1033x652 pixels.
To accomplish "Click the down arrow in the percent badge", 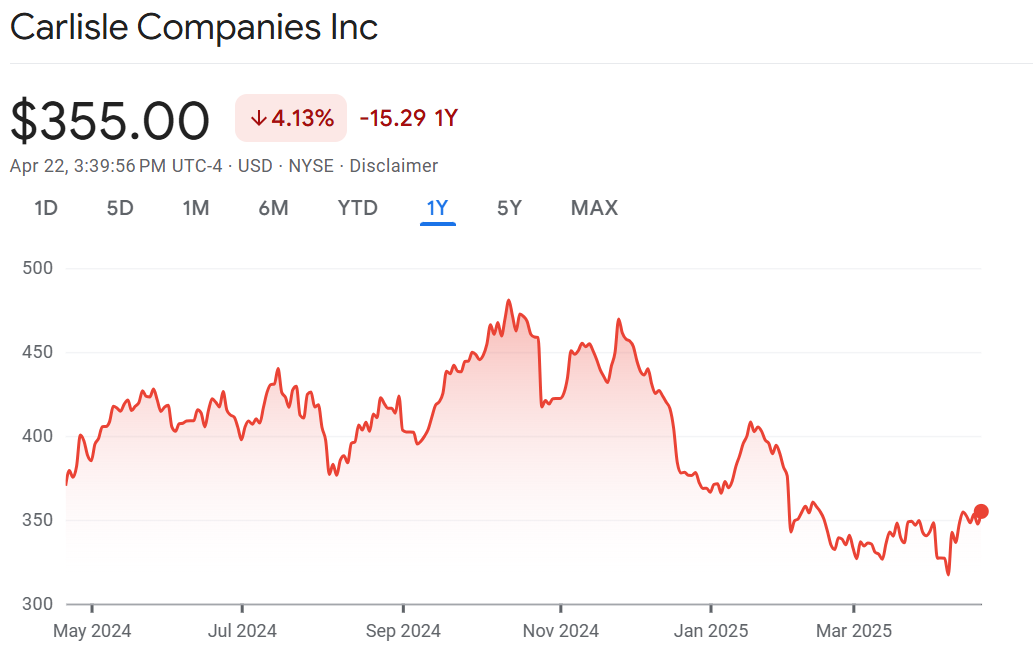I will (x=258, y=118).
